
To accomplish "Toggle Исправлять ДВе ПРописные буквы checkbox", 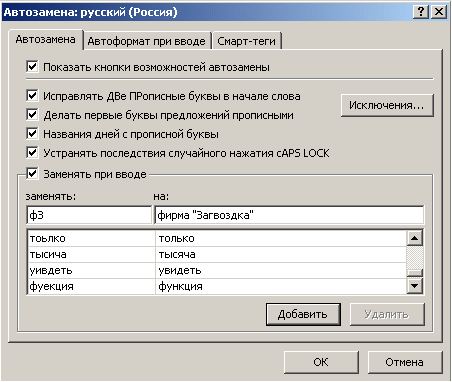I will tap(32, 96).
